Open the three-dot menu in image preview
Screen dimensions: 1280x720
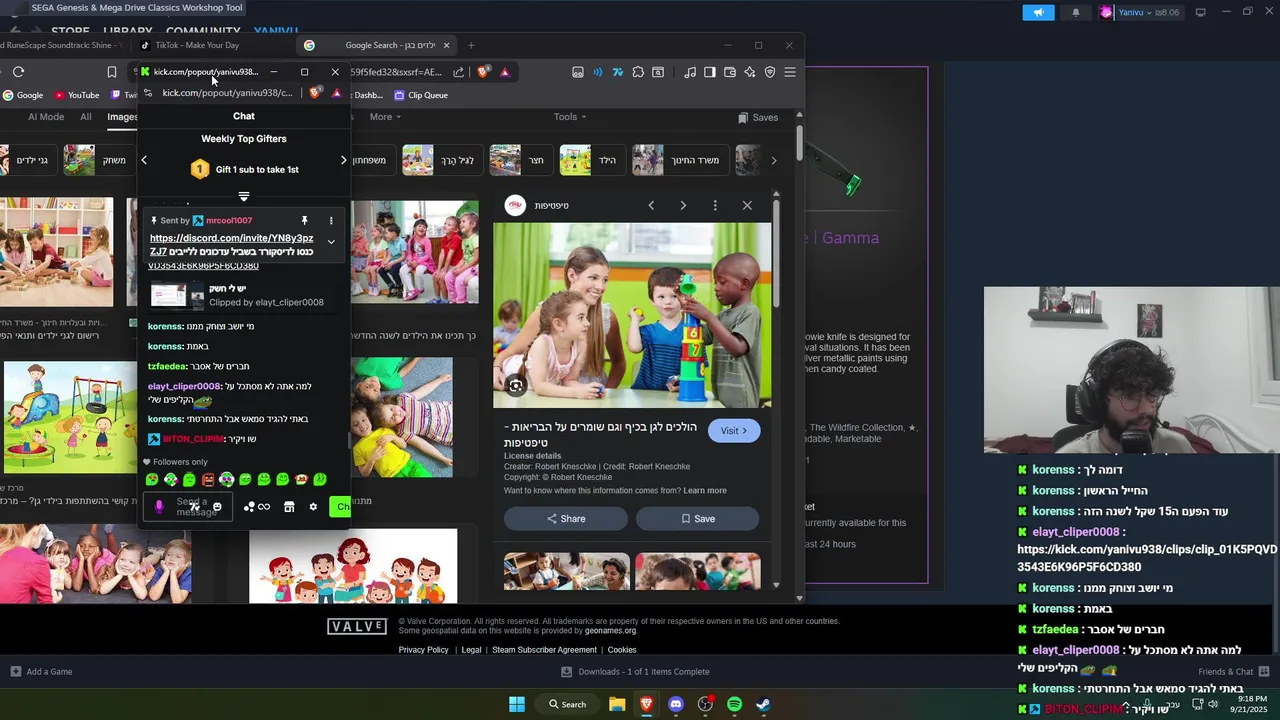point(715,205)
